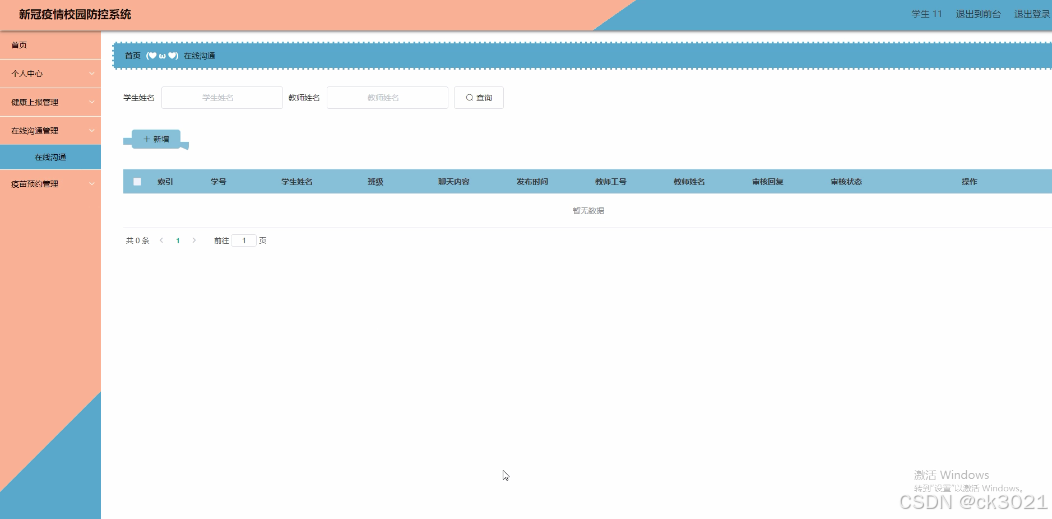Click the 共 0 条 total count text
Viewport: 1052px width, 519px height.
[138, 241]
